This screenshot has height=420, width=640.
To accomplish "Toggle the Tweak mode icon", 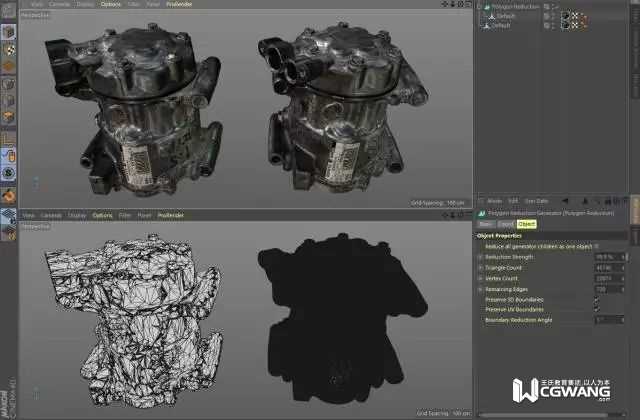I will pos(8,156).
